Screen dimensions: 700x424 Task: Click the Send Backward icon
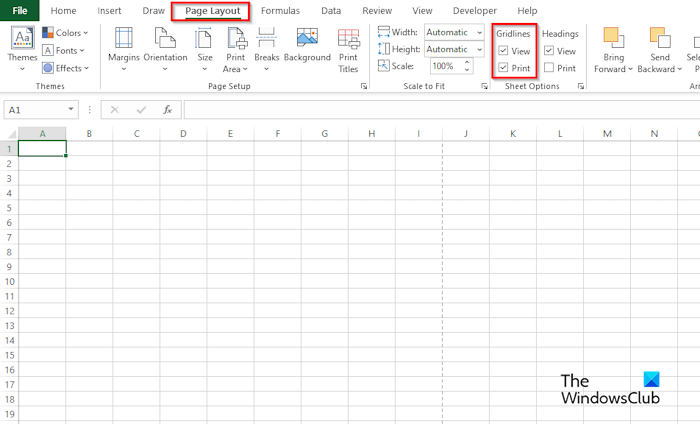[x=660, y=37]
